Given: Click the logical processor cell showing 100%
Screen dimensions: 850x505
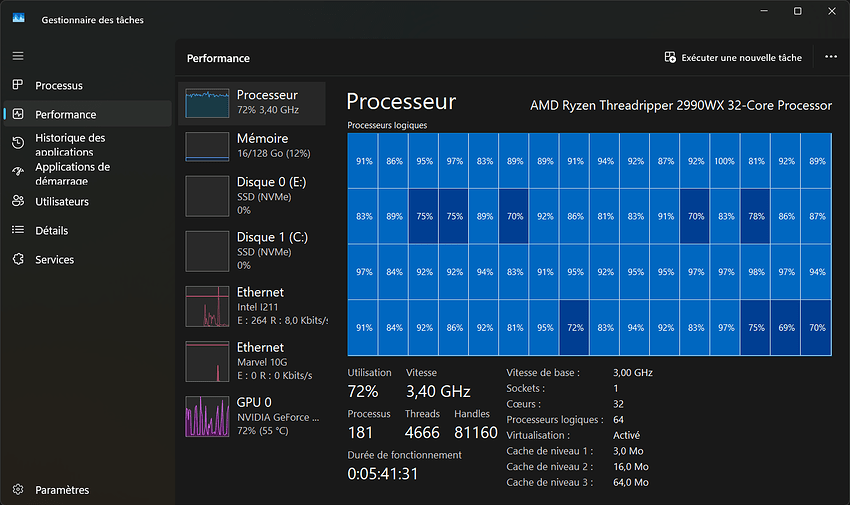Looking at the screenshot, I should pyautogui.click(x=724, y=161).
